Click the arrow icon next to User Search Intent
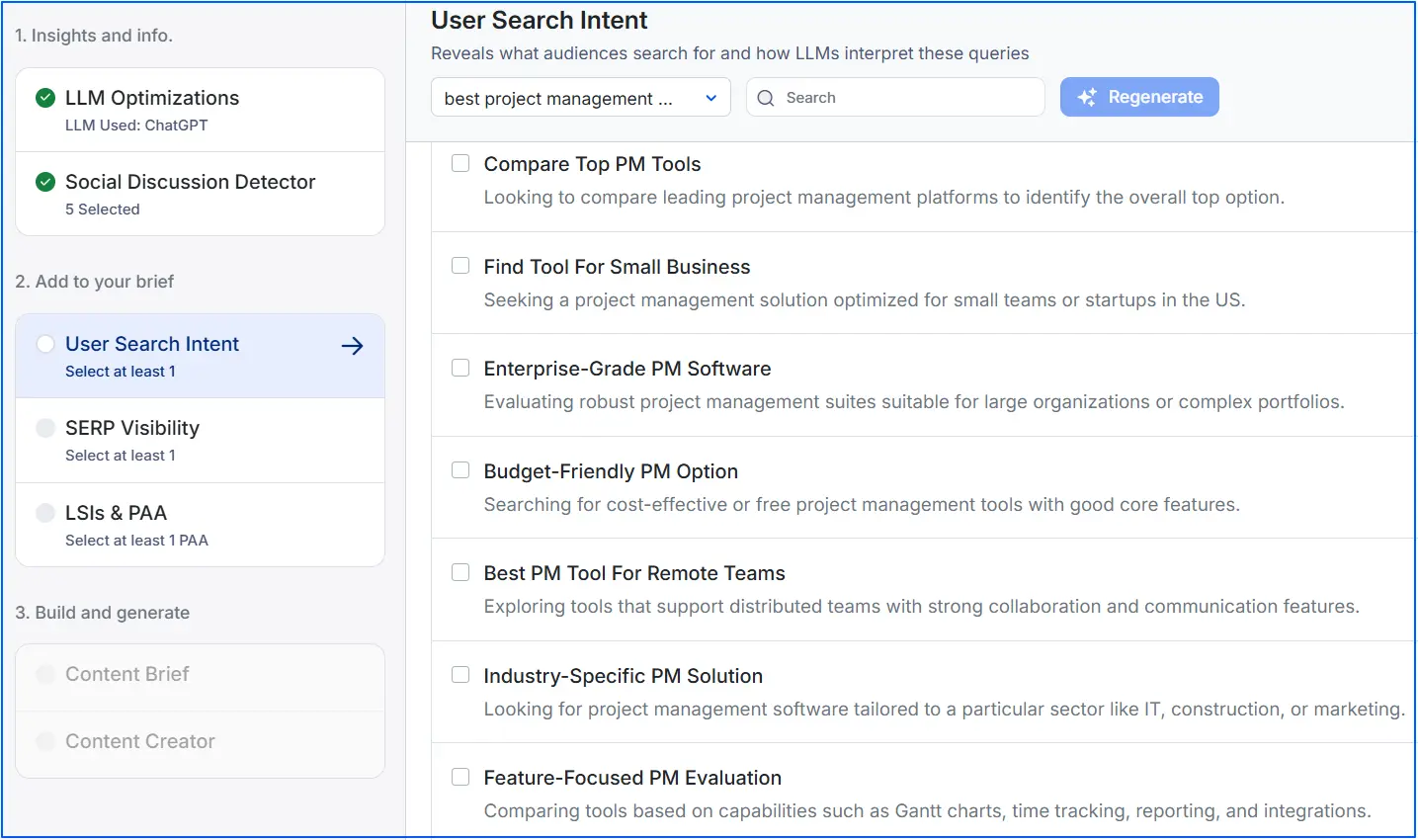 (352, 346)
